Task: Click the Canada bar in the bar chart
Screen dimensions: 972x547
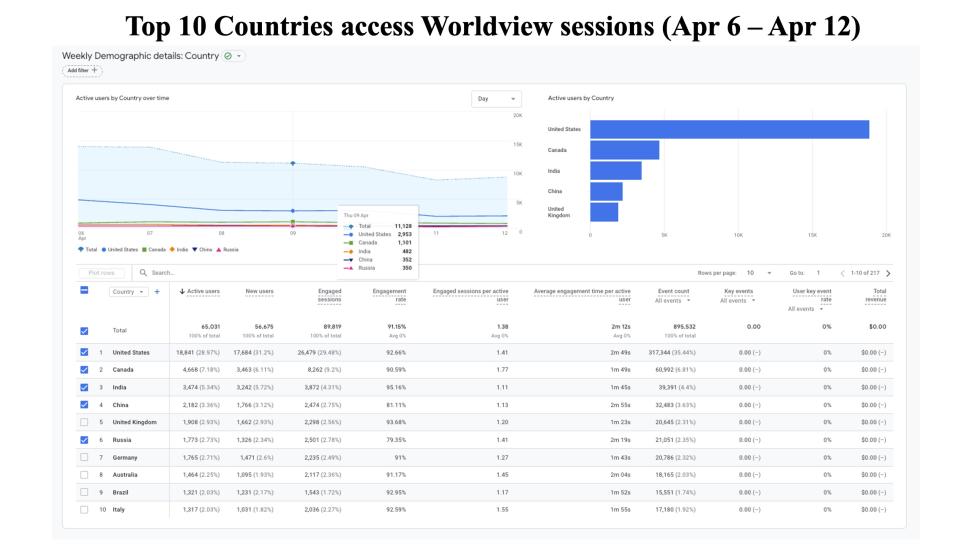Action: coord(624,150)
